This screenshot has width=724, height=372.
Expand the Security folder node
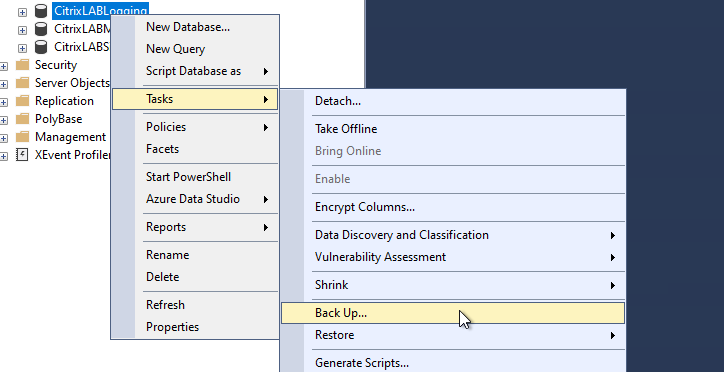pos(4,66)
